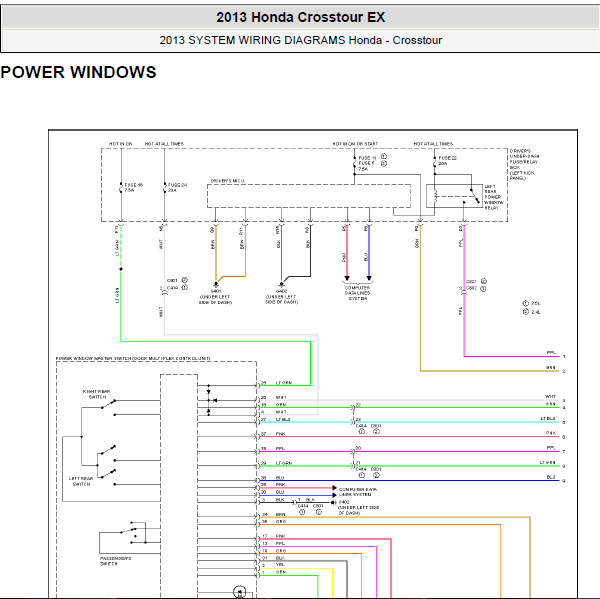Click 'BLU' label ending at terminal 9
The image size is (600, 599).
point(551,477)
